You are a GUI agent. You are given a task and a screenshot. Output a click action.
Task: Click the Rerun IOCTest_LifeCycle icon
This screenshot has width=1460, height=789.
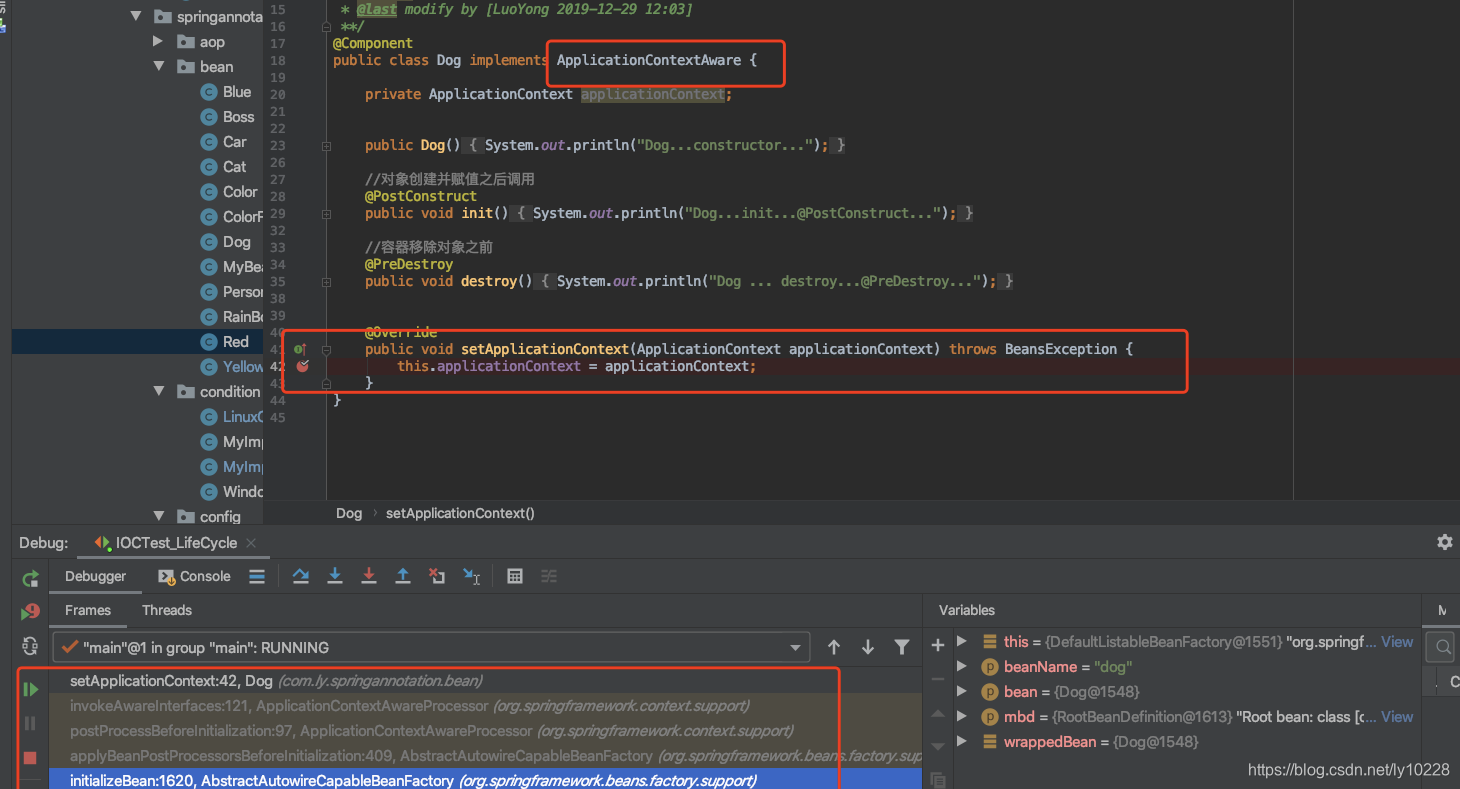pos(31,578)
